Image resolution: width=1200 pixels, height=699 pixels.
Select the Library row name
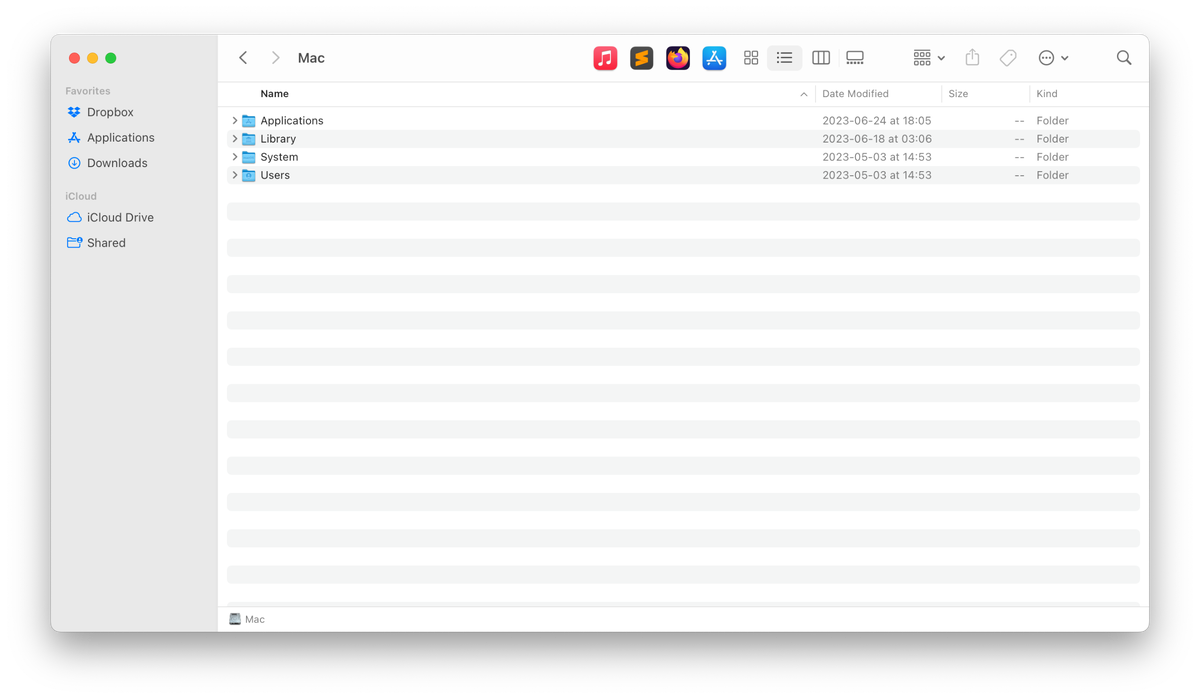[278, 139]
